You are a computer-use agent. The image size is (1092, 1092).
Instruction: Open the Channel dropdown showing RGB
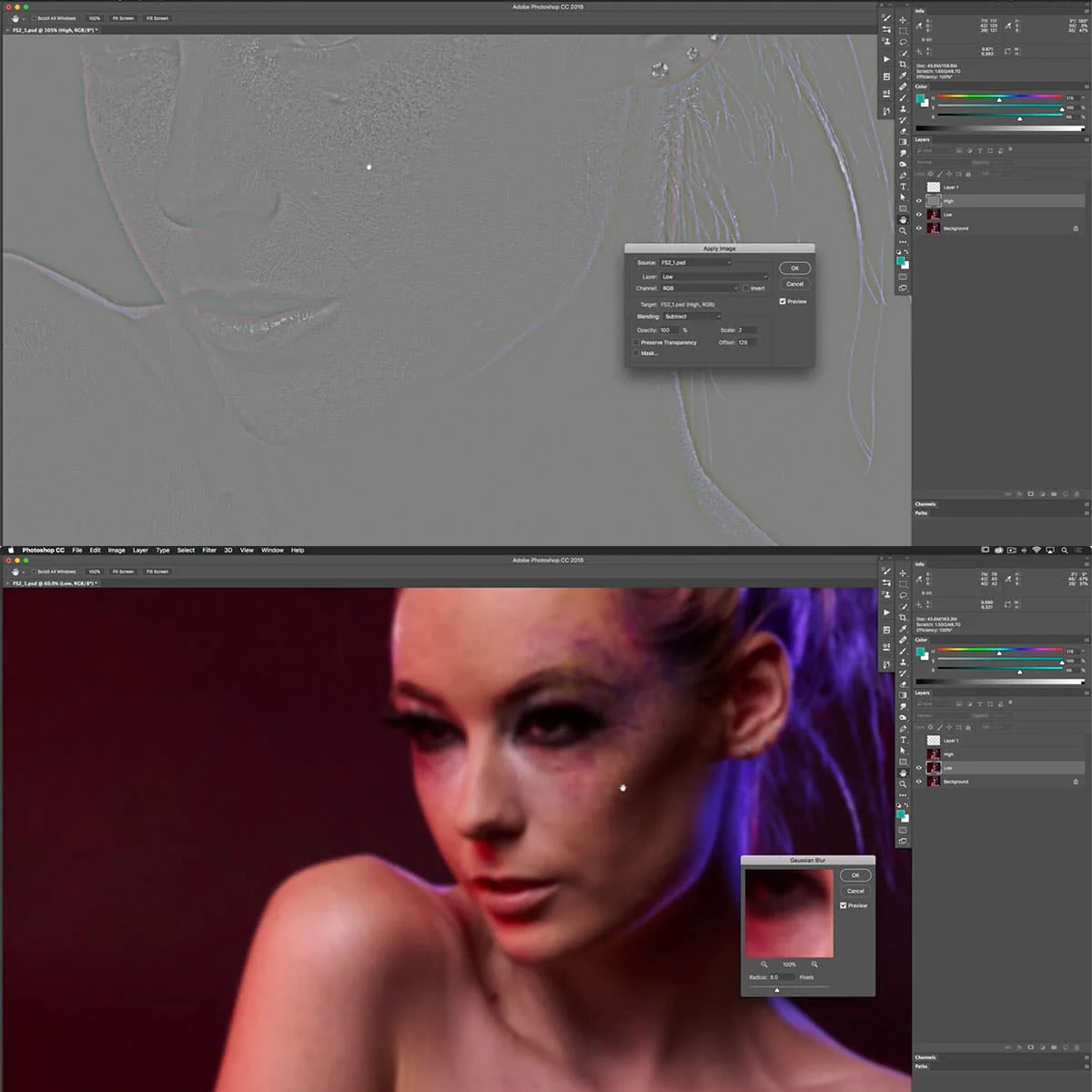click(x=700, y=288)
